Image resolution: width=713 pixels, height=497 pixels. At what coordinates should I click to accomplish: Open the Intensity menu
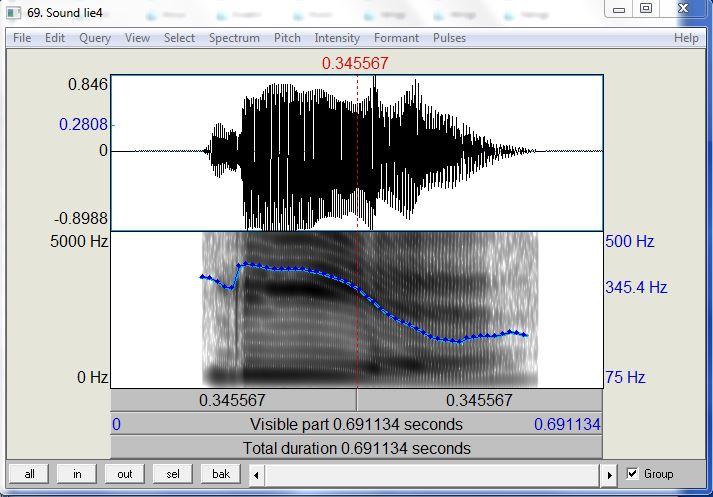337,38
